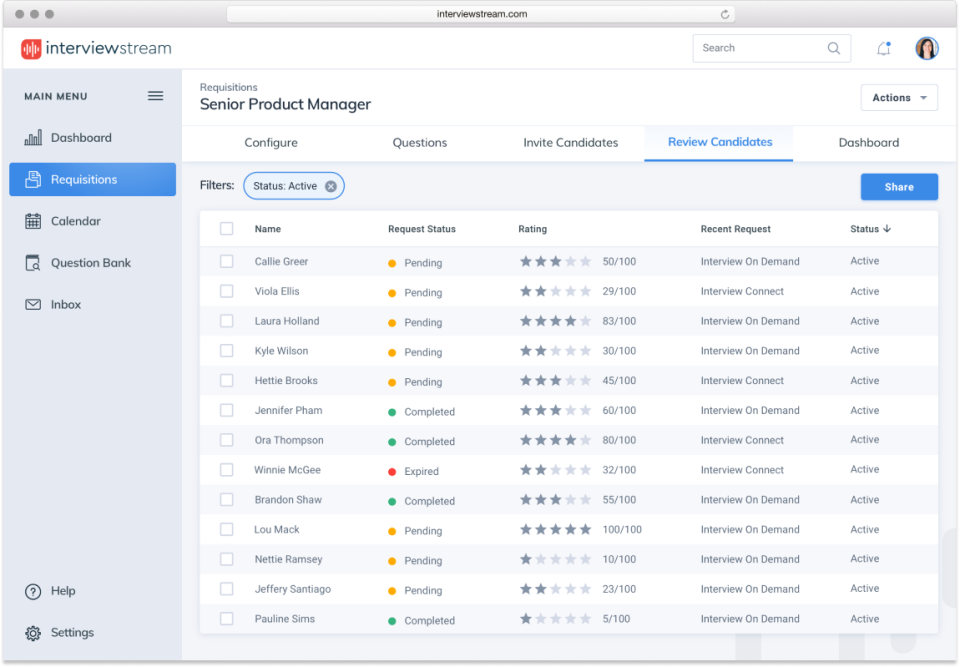Viewport: 960px width, 667px height.
Task: Check the checkbox beside Winnie McGee
Action: click(x=226, y=470)
